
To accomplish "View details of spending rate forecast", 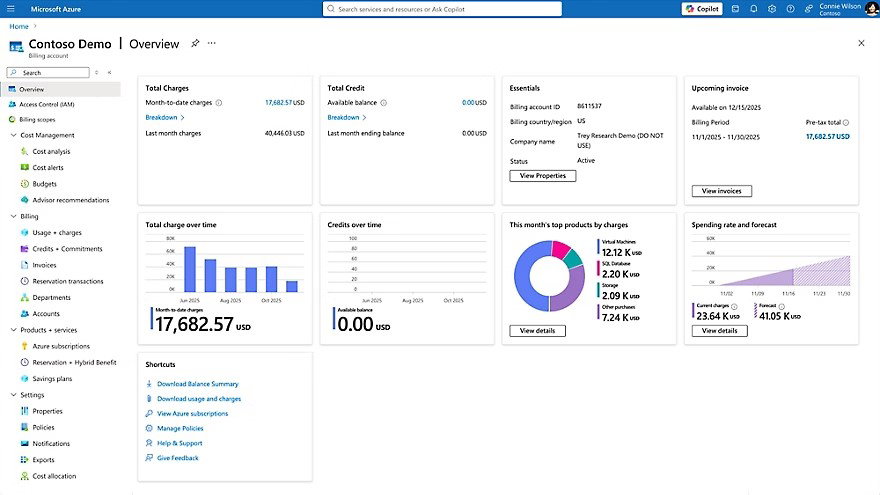I will (x=719, y=331).
